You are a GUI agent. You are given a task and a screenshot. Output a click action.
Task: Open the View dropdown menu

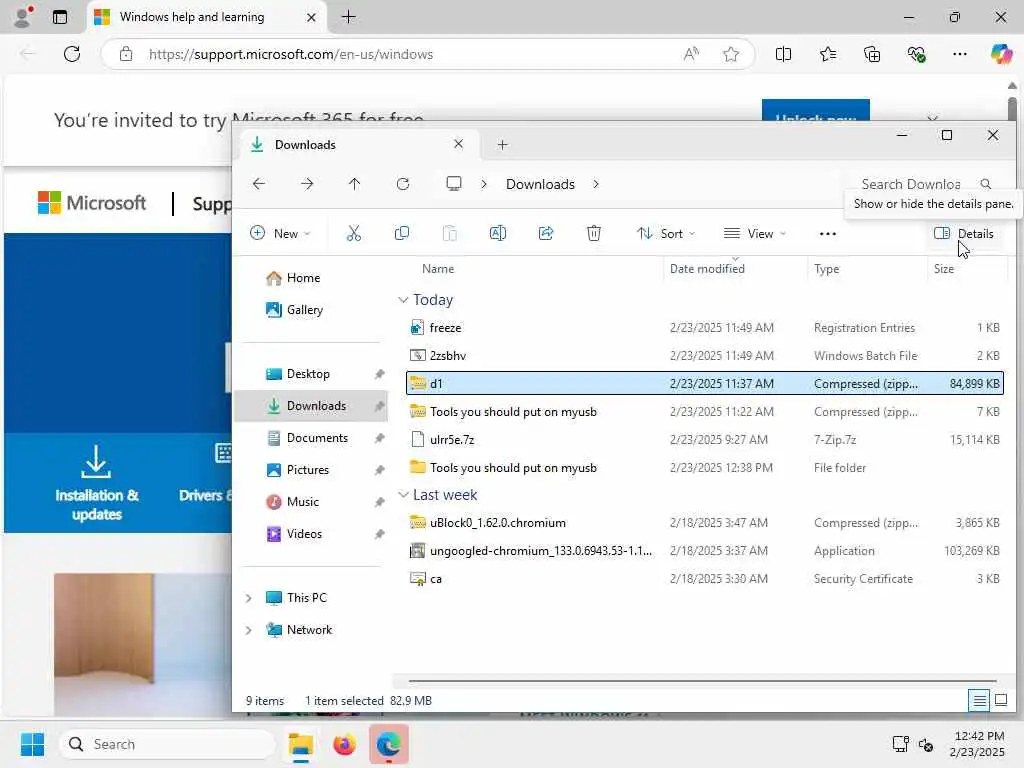click(755, 234)
